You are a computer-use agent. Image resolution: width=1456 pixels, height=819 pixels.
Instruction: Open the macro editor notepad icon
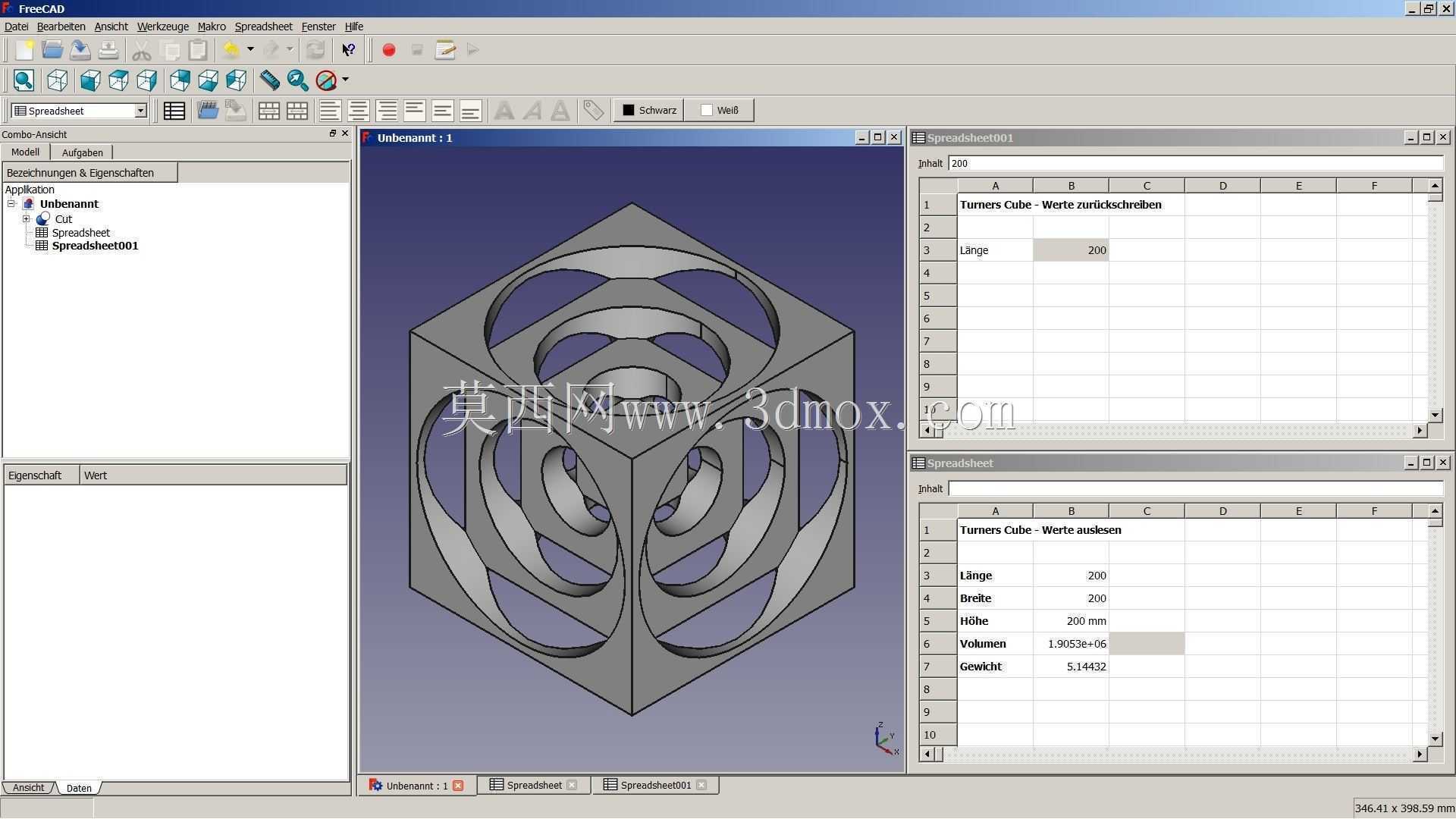coord(445,50)
